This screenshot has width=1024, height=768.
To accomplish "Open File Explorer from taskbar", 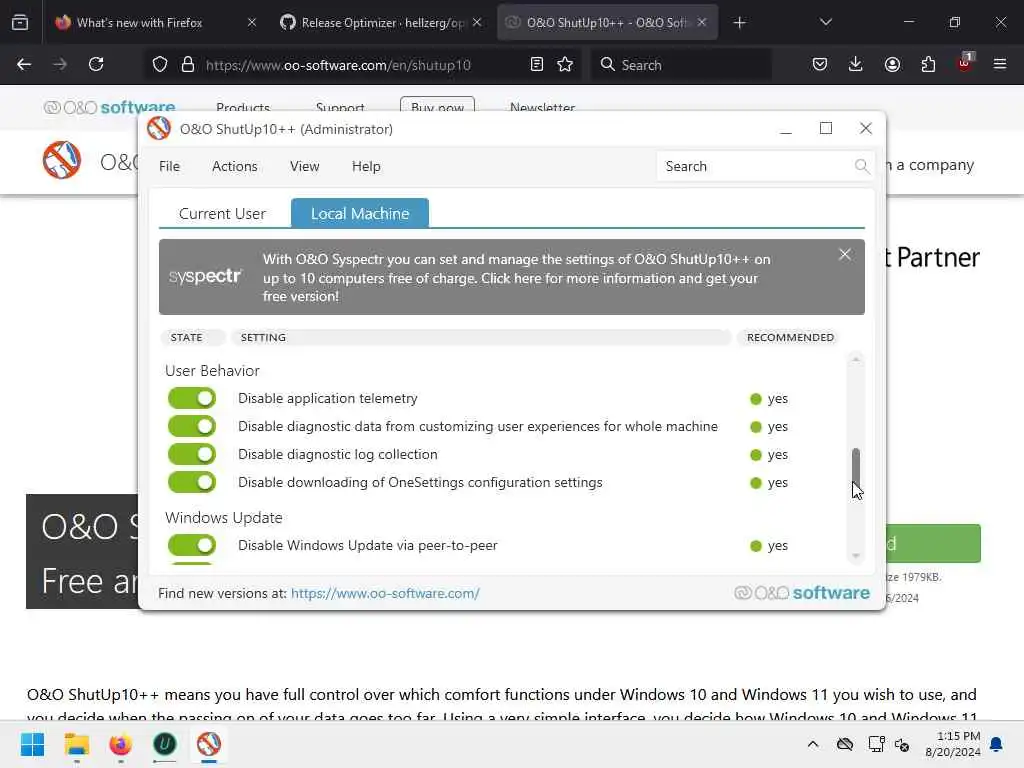I will [76, 744].
